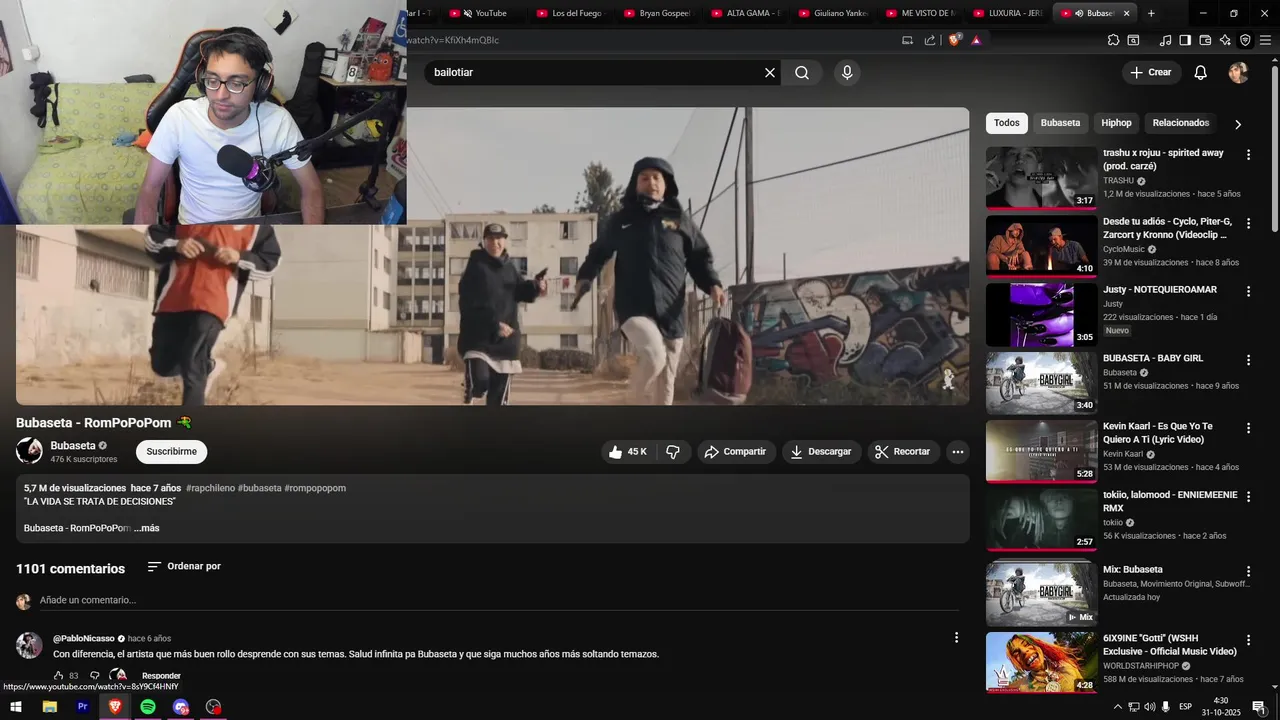
Task: Select the Todos filter chip
Action: pyautogui.click(x=1007, y=123)
